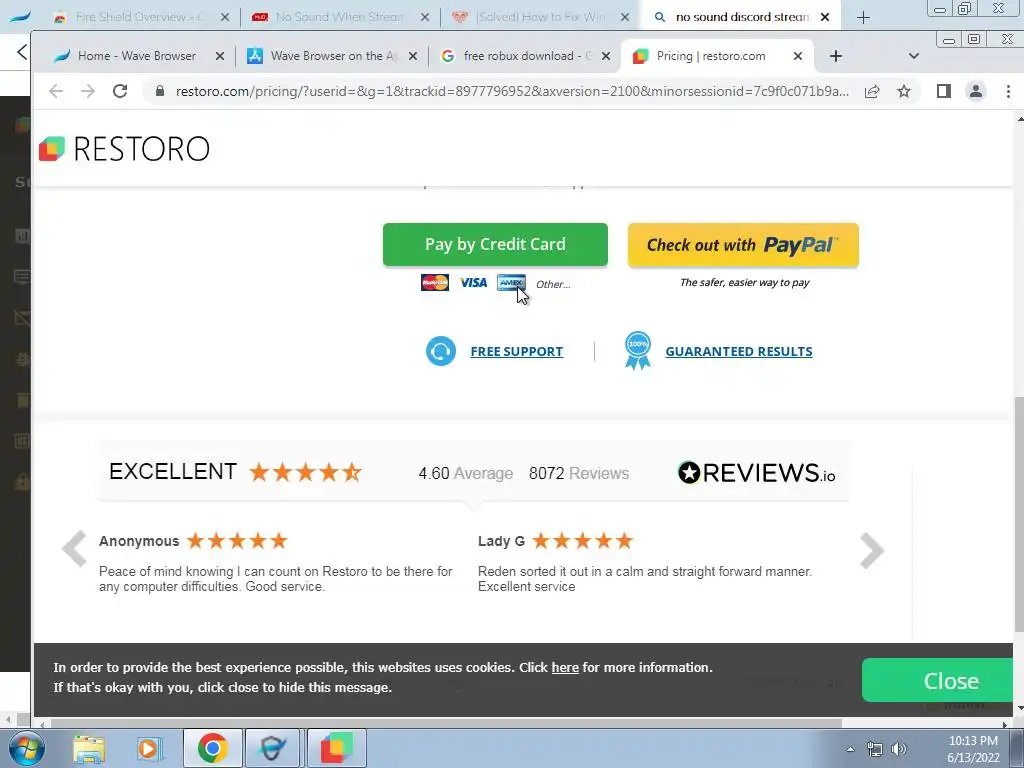Click the '8072 Reviews' text
Image resolution: width=1024 pixels, height=768 pixels.
coord(579,473)
